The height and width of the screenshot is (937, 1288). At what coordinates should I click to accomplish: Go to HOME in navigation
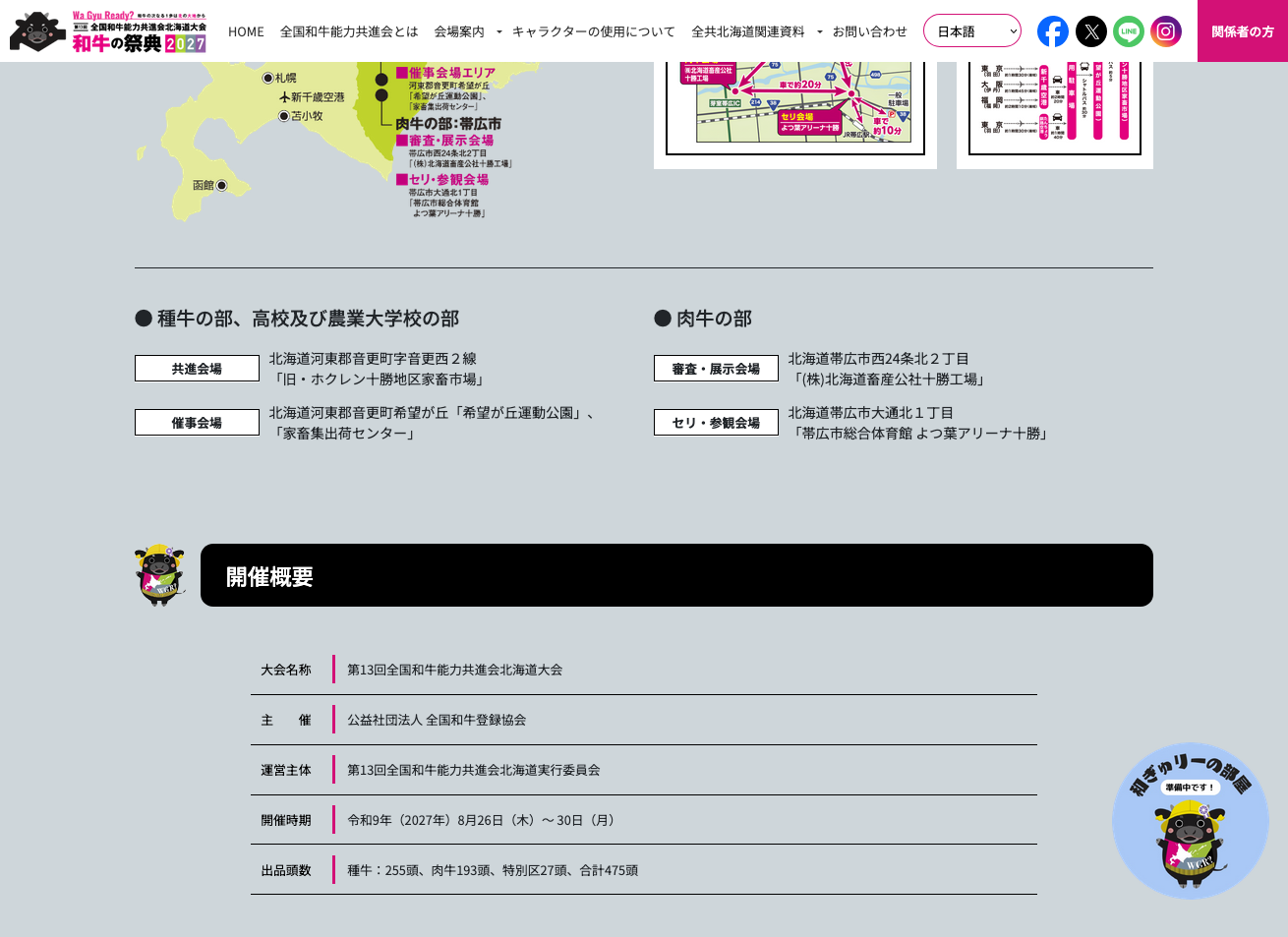click(246, 31)
